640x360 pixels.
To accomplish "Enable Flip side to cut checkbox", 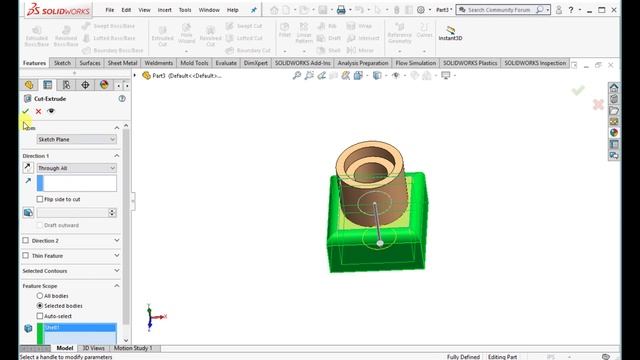I will pyautogui.click(x=40, y=199).
